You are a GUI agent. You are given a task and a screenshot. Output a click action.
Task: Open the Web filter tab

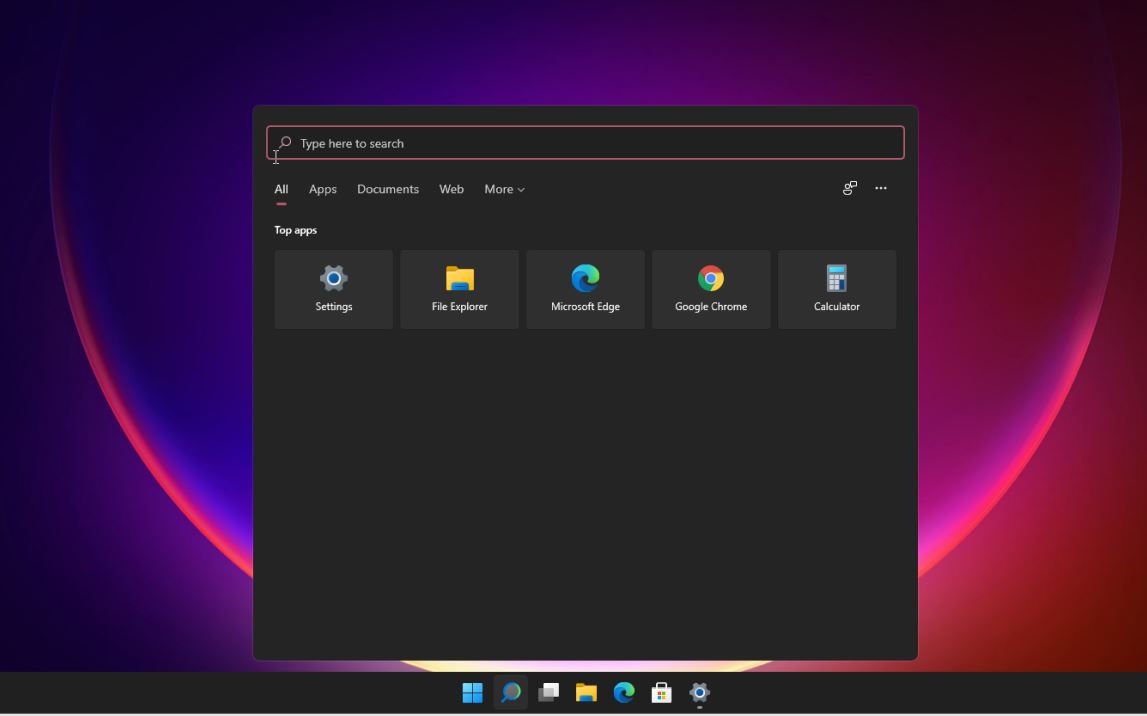tap(451, 189)
